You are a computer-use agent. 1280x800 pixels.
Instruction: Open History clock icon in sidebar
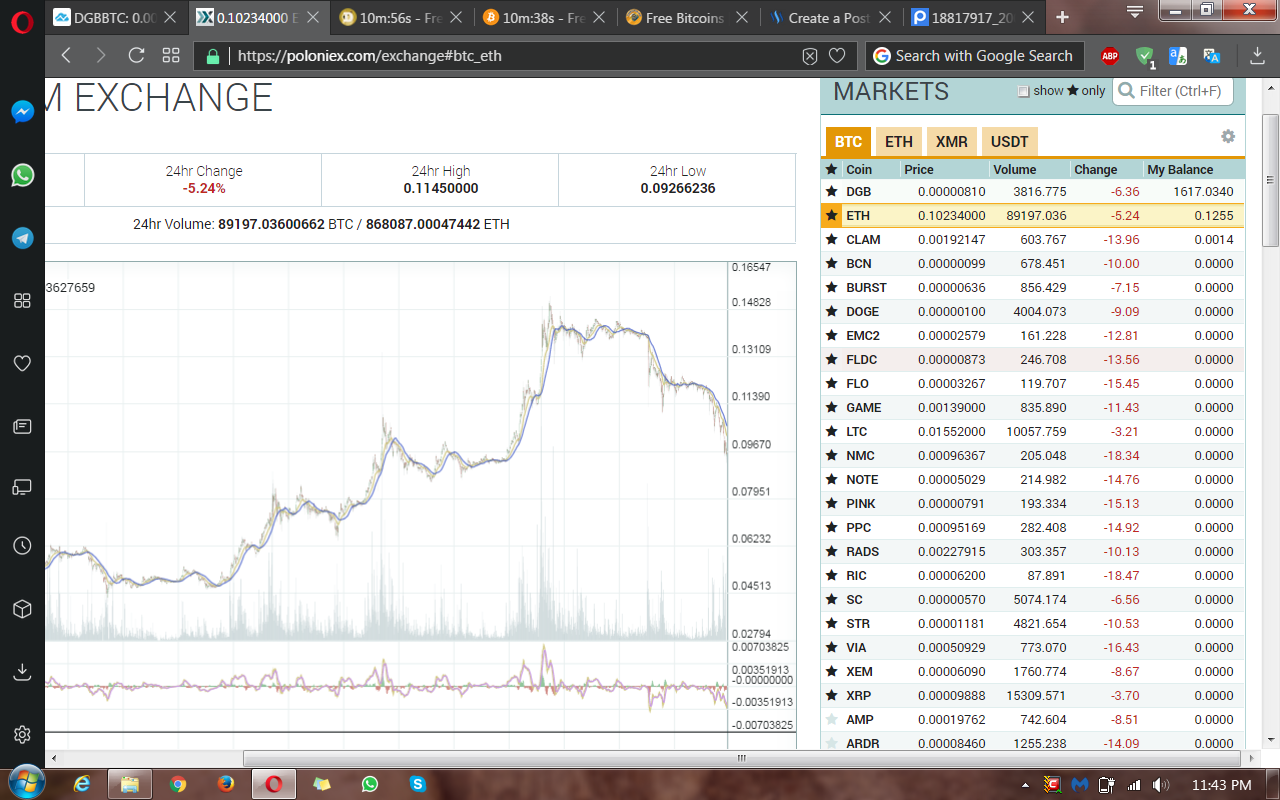point(22,546)
